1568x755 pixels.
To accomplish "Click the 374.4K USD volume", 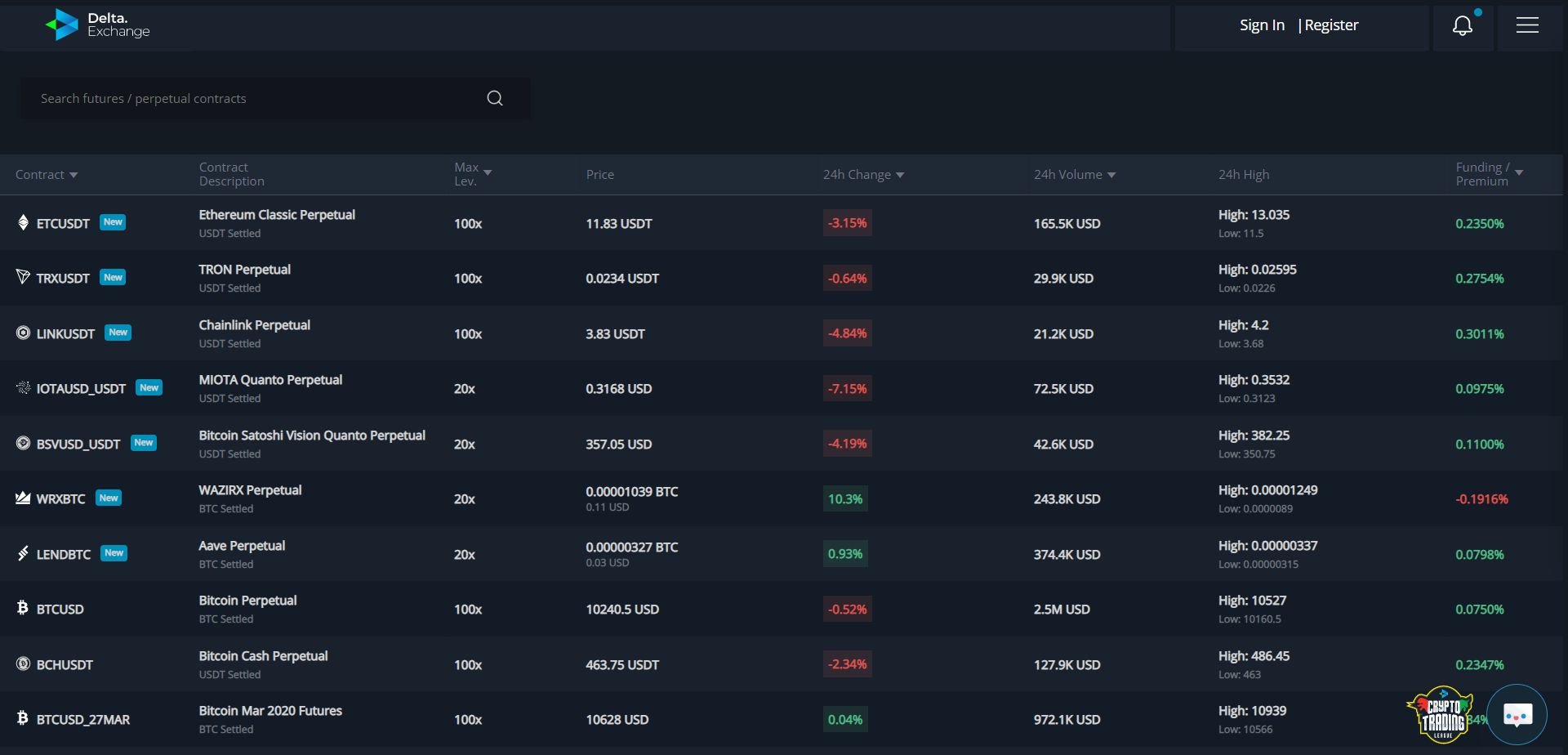I will [1067, 554].
